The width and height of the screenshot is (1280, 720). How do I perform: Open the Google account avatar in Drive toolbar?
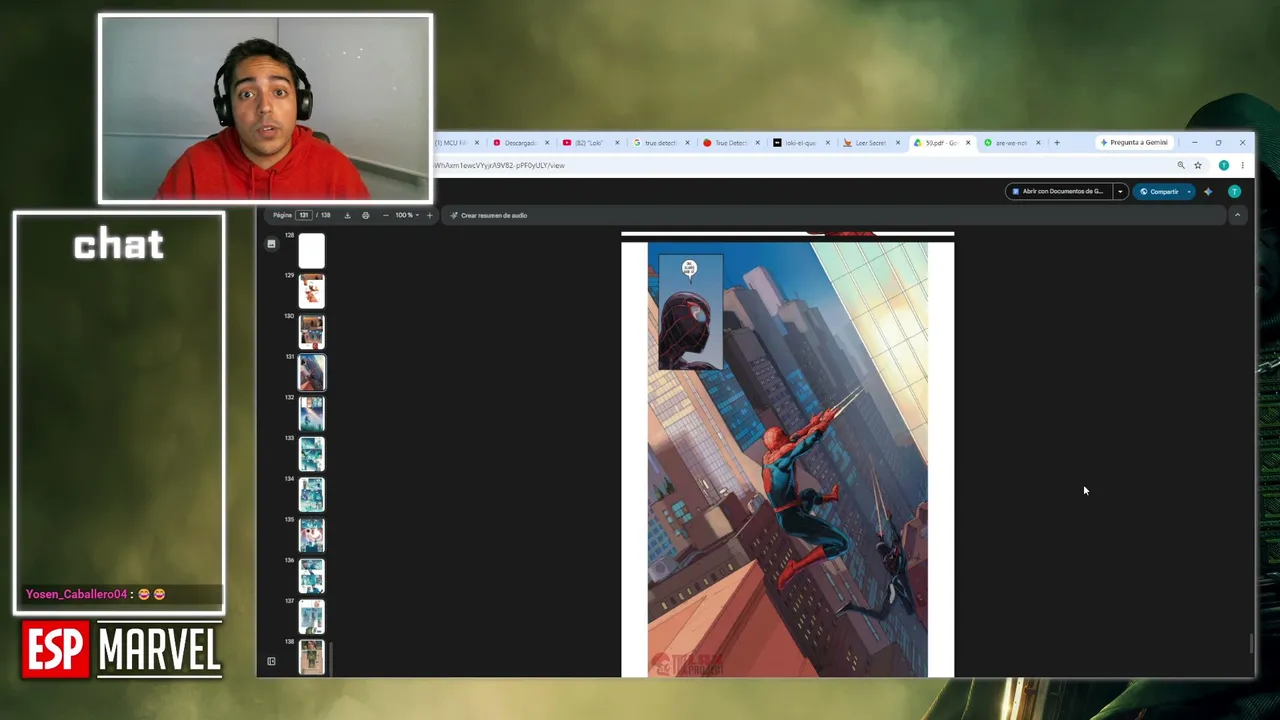click(x=1234, y=191)
